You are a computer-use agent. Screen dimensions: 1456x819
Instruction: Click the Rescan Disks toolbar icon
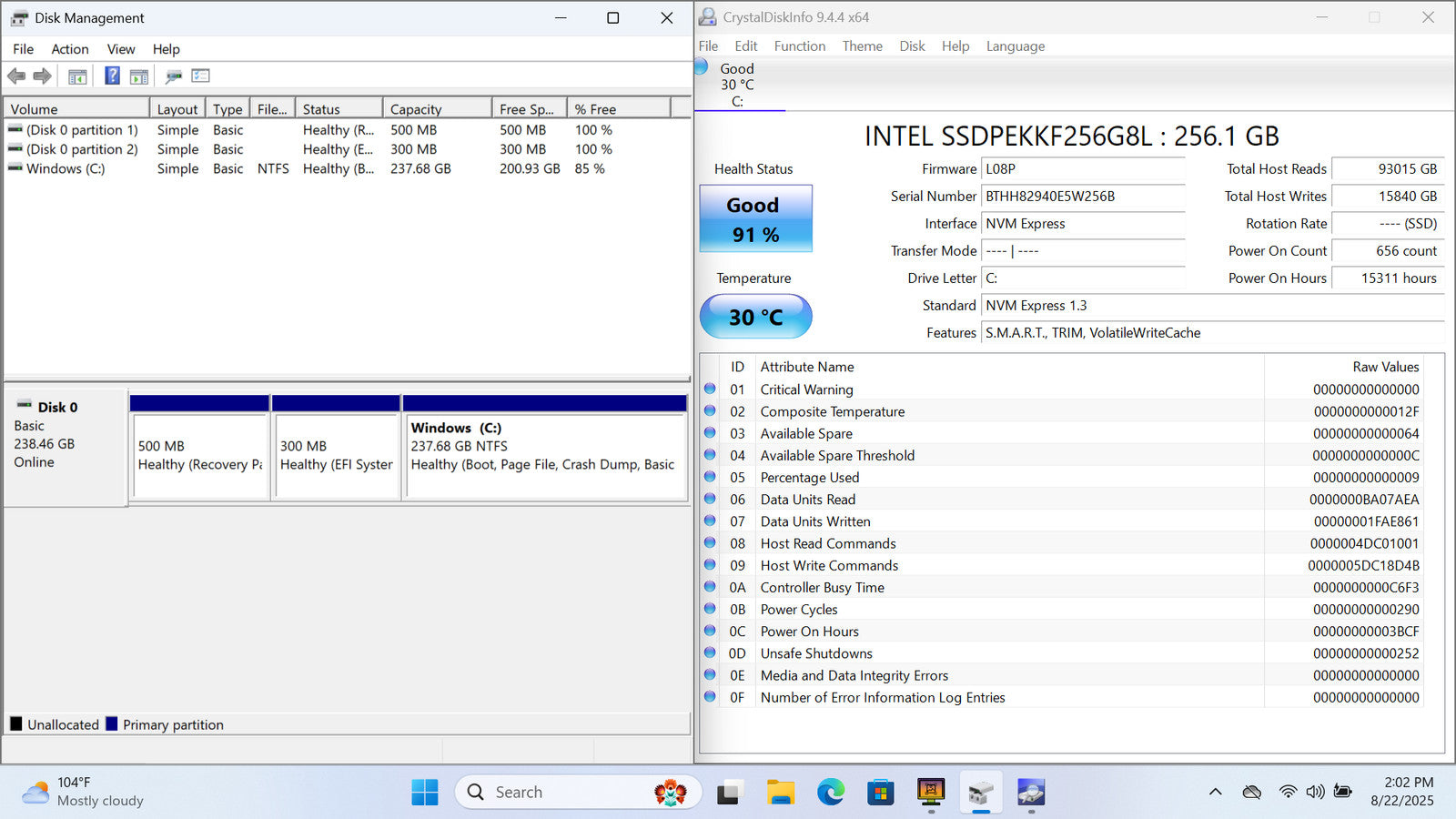pos(173,76)
